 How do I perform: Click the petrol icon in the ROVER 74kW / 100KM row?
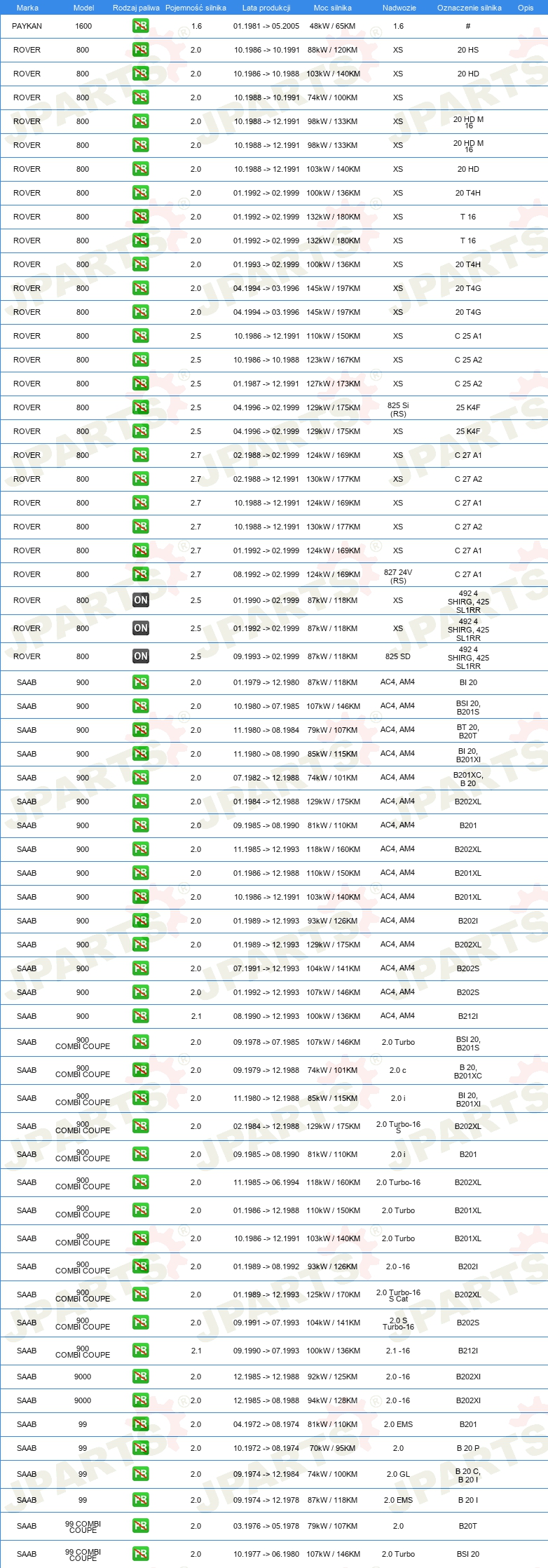coord(141,97)
